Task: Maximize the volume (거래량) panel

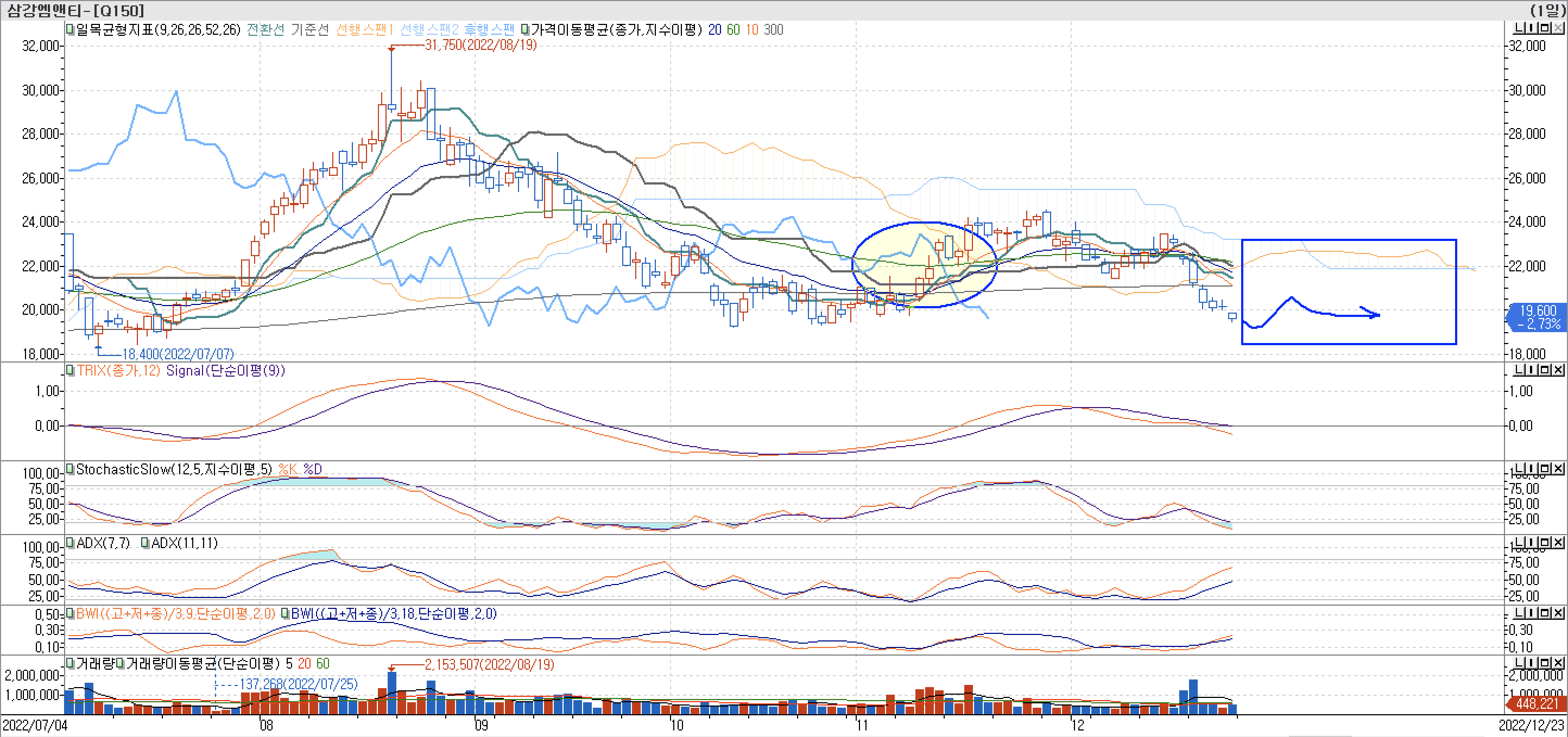Action: 1546,663
